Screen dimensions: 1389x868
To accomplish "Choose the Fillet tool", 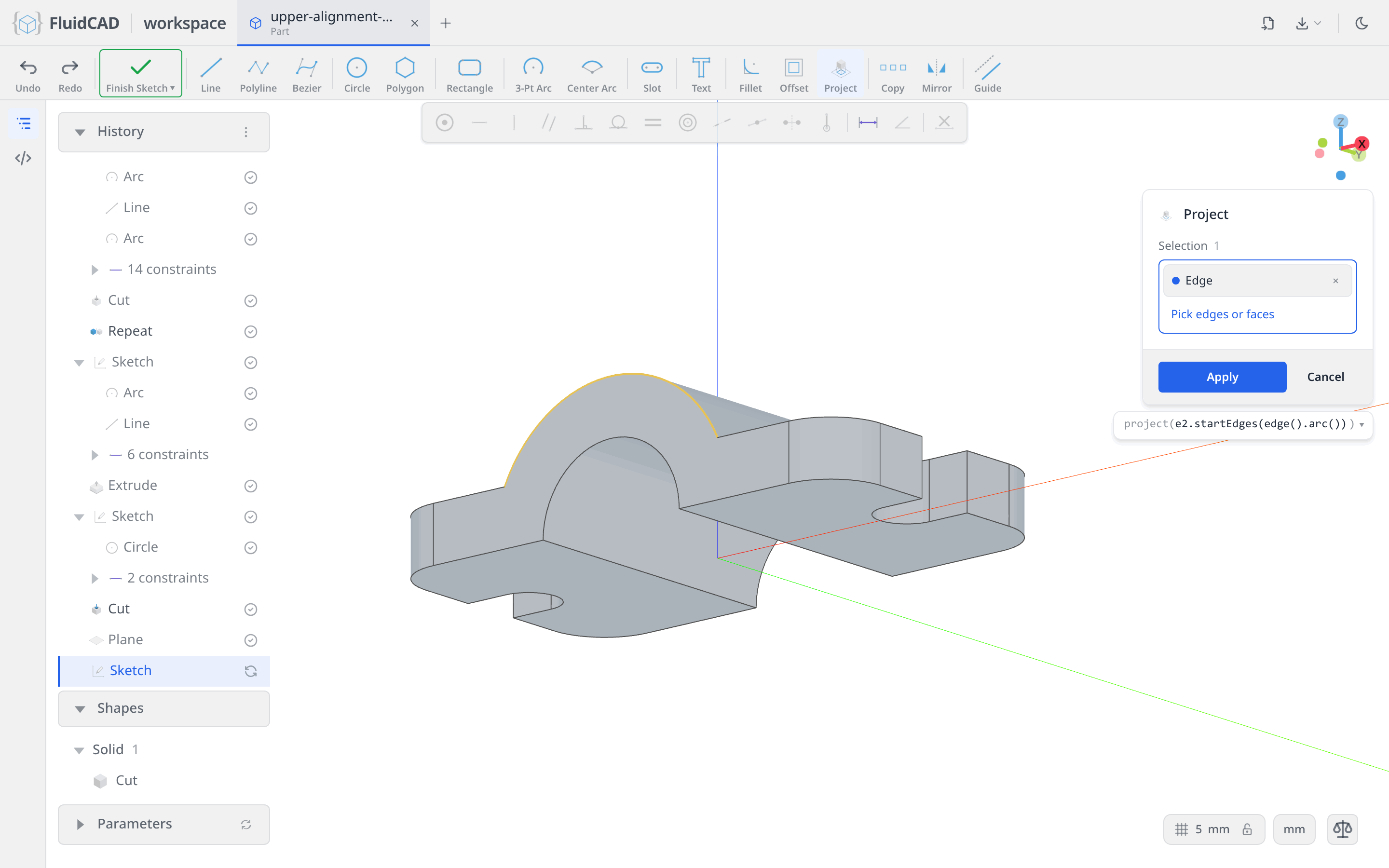I will pos(750,75).
